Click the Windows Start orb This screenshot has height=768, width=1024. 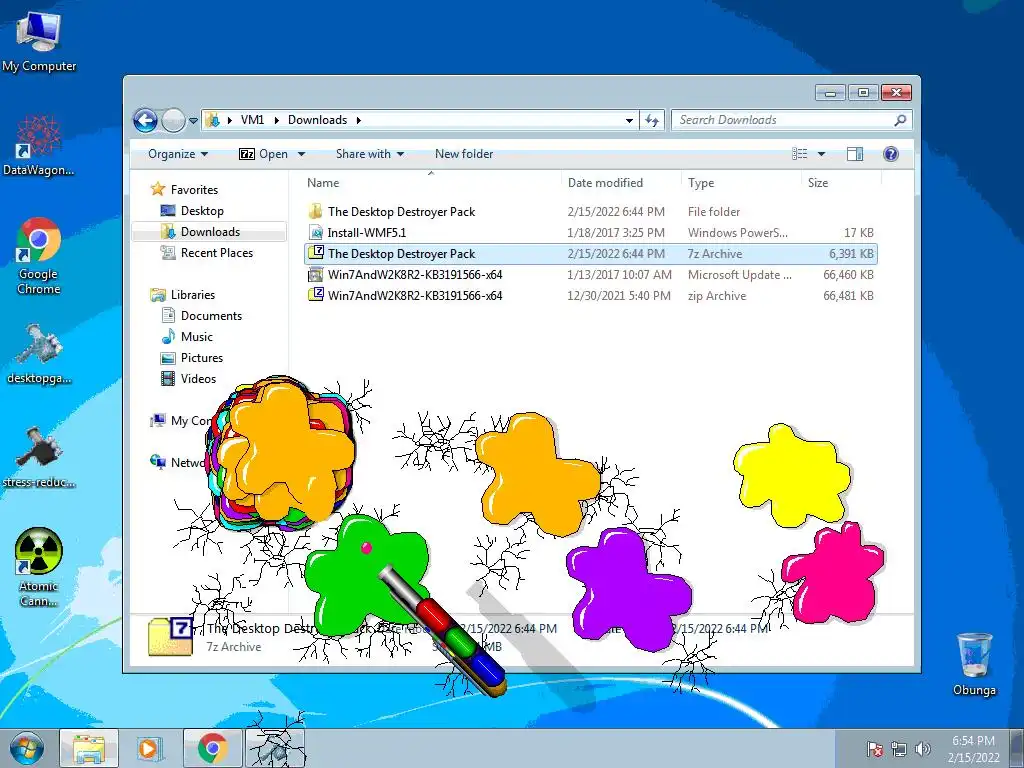pyautogui.click(x=26, y=748)
